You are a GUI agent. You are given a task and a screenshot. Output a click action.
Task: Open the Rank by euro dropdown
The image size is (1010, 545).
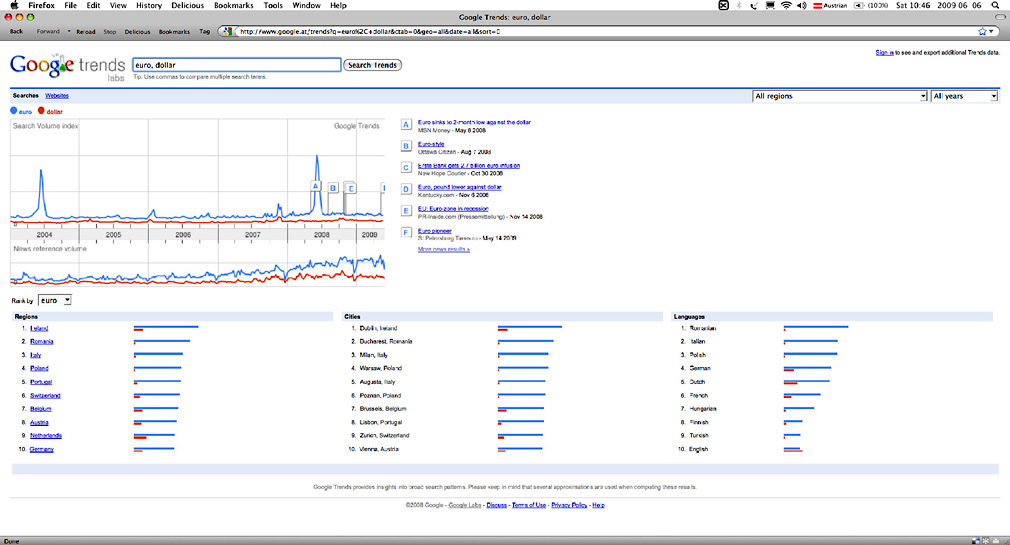(x=55, y=300)
